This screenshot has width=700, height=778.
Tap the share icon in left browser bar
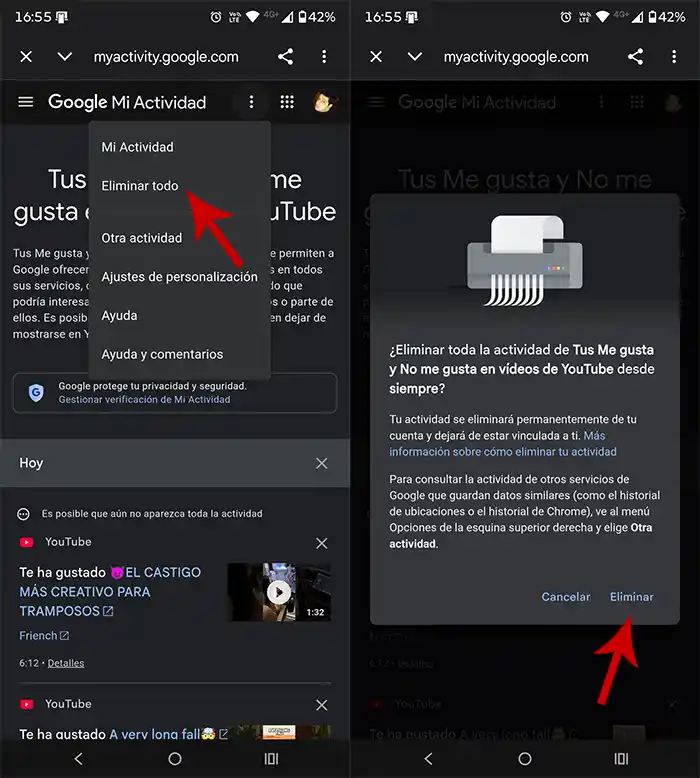pyautogui.click(x=285, y=57)
